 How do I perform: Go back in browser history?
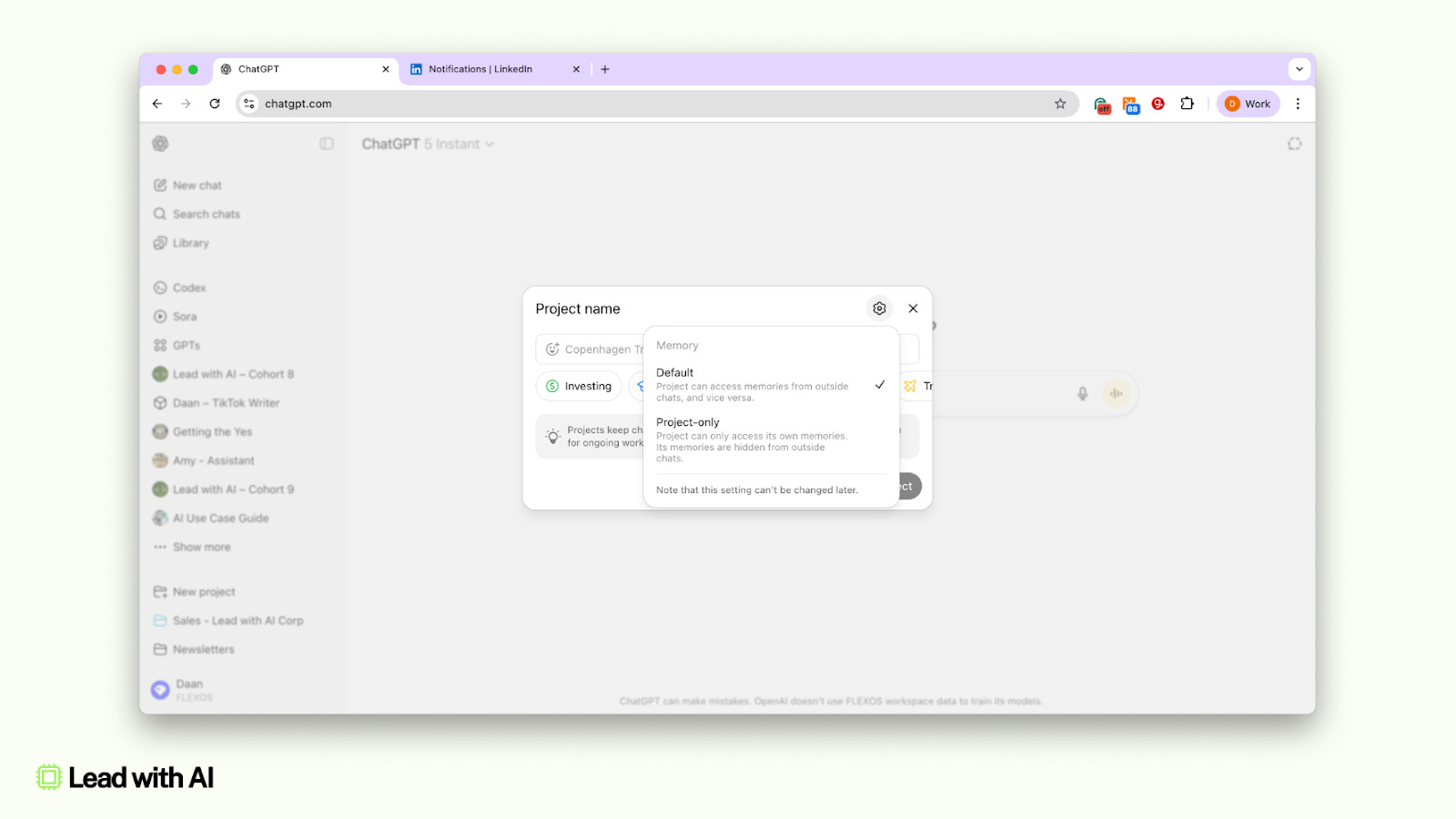pyautogui.click(x=157, y=104)
